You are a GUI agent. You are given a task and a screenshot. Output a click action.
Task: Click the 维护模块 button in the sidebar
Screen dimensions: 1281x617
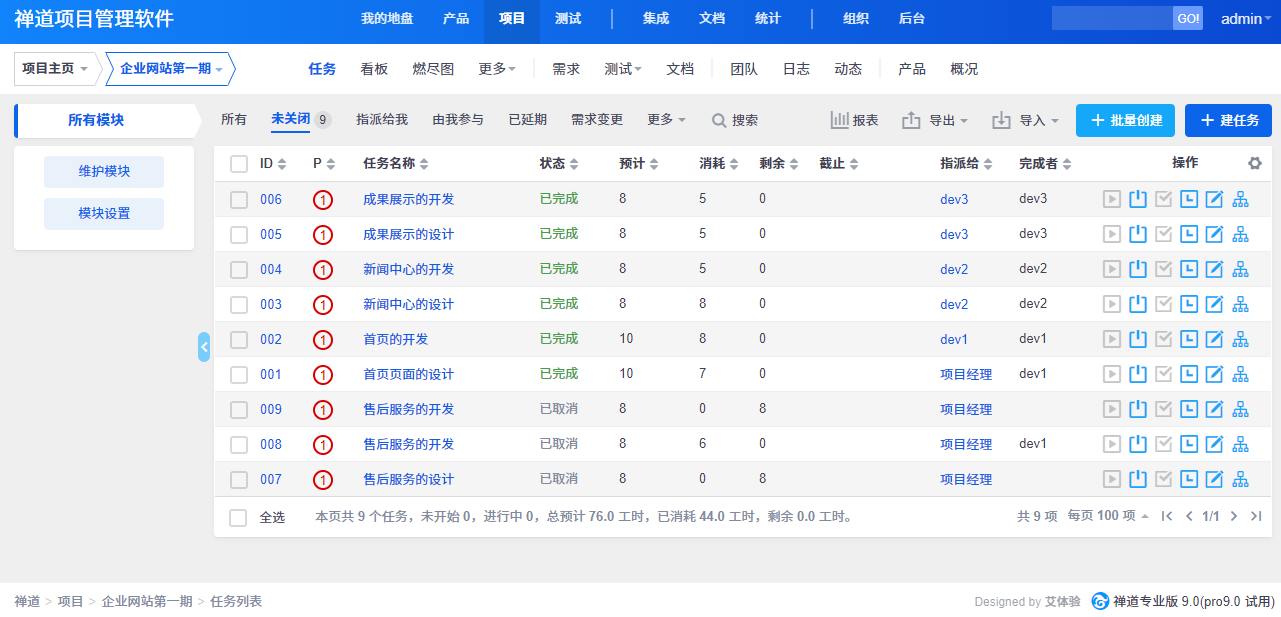[x=104, y=172]
